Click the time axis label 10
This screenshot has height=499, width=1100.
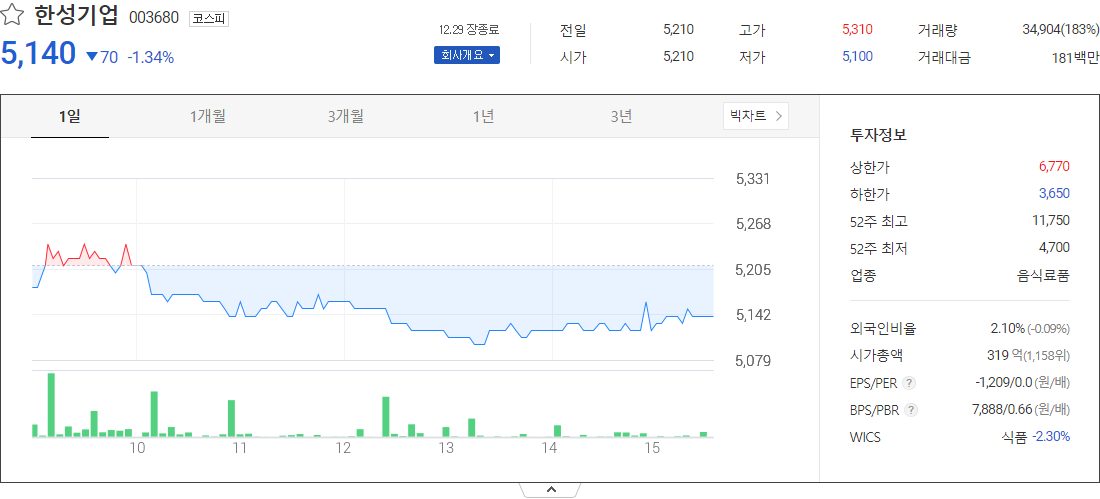coord(137,448)
